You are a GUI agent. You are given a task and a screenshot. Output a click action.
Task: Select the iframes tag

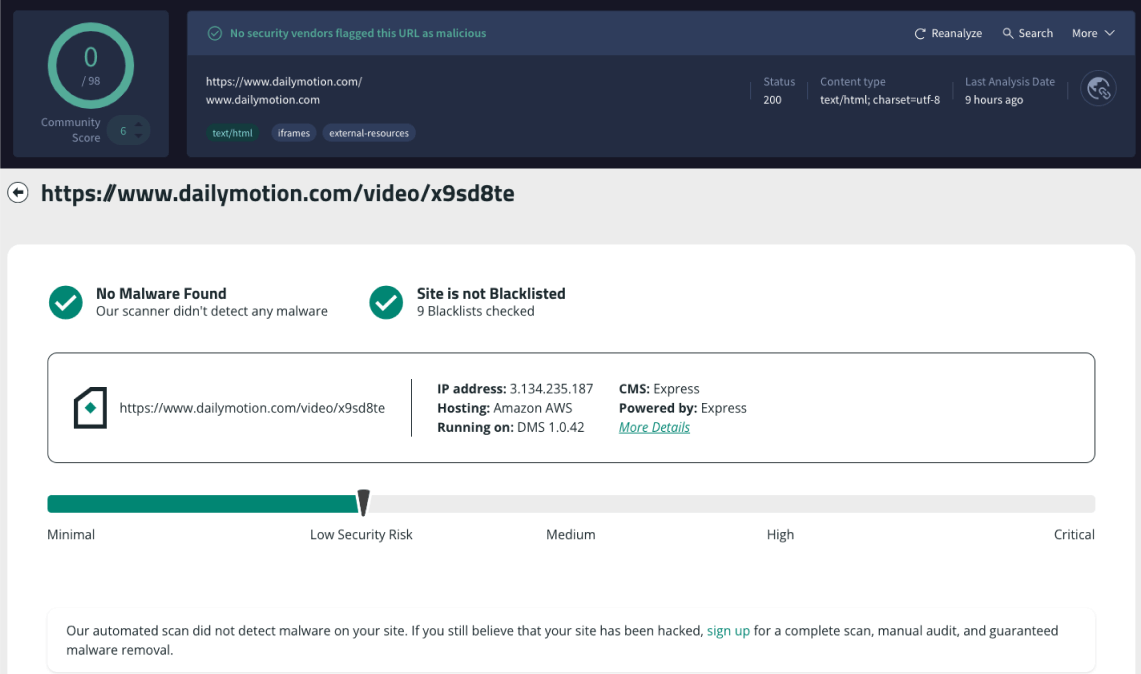pyautogui.click(x=293, y=132)
